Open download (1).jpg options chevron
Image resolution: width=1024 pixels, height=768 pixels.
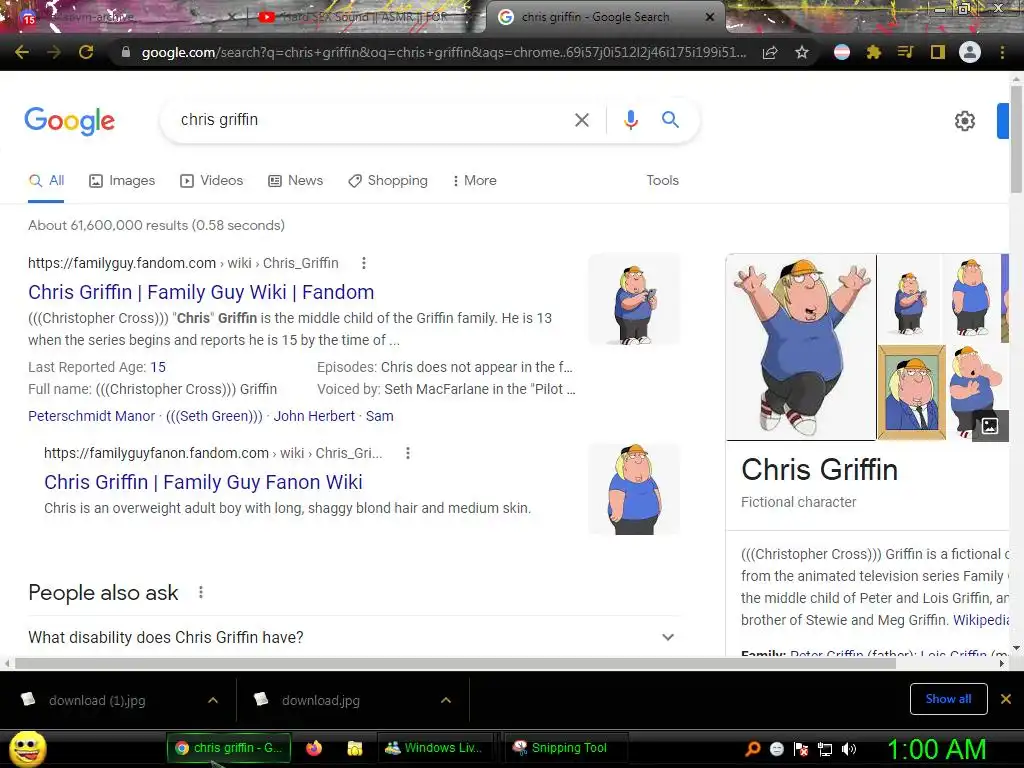pos(213,700)
